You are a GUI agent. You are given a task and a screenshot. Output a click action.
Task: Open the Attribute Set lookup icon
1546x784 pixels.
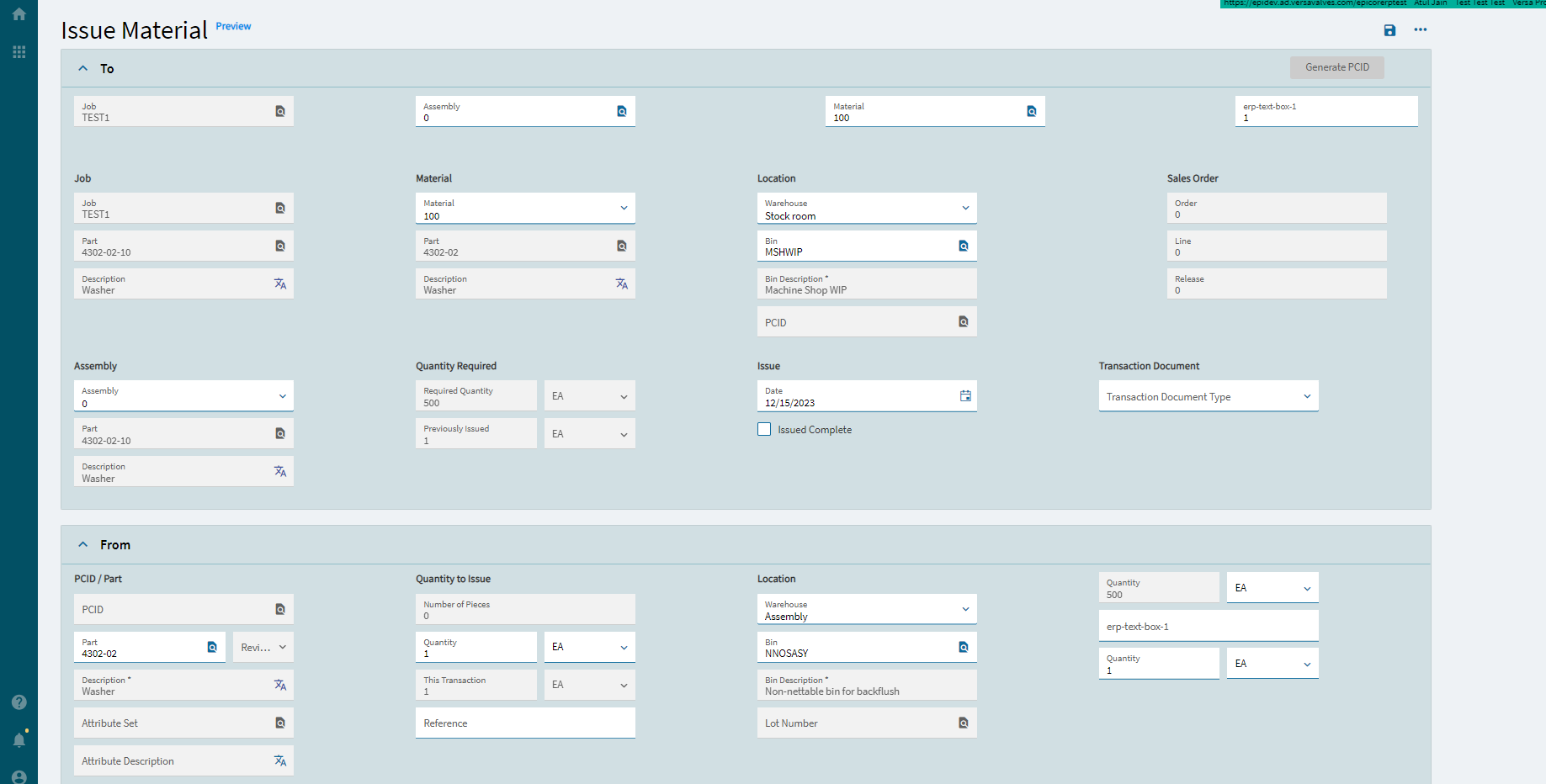[x=280, y=723]
